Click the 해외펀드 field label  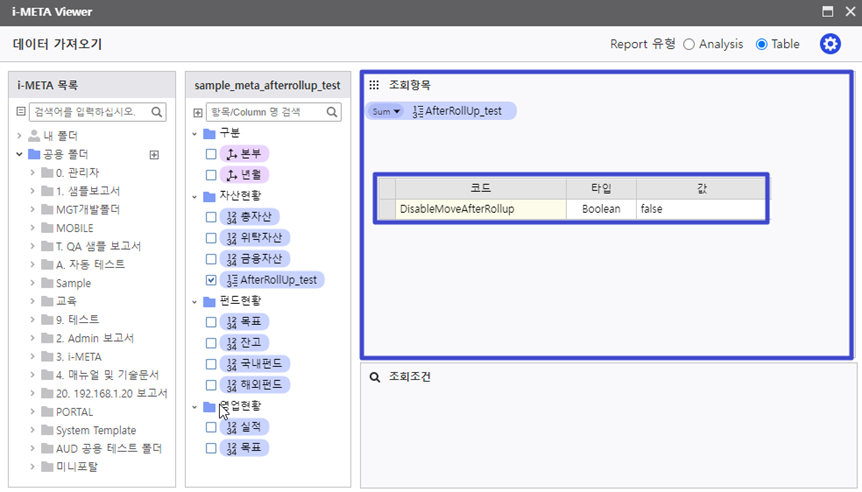coord(262,385)
